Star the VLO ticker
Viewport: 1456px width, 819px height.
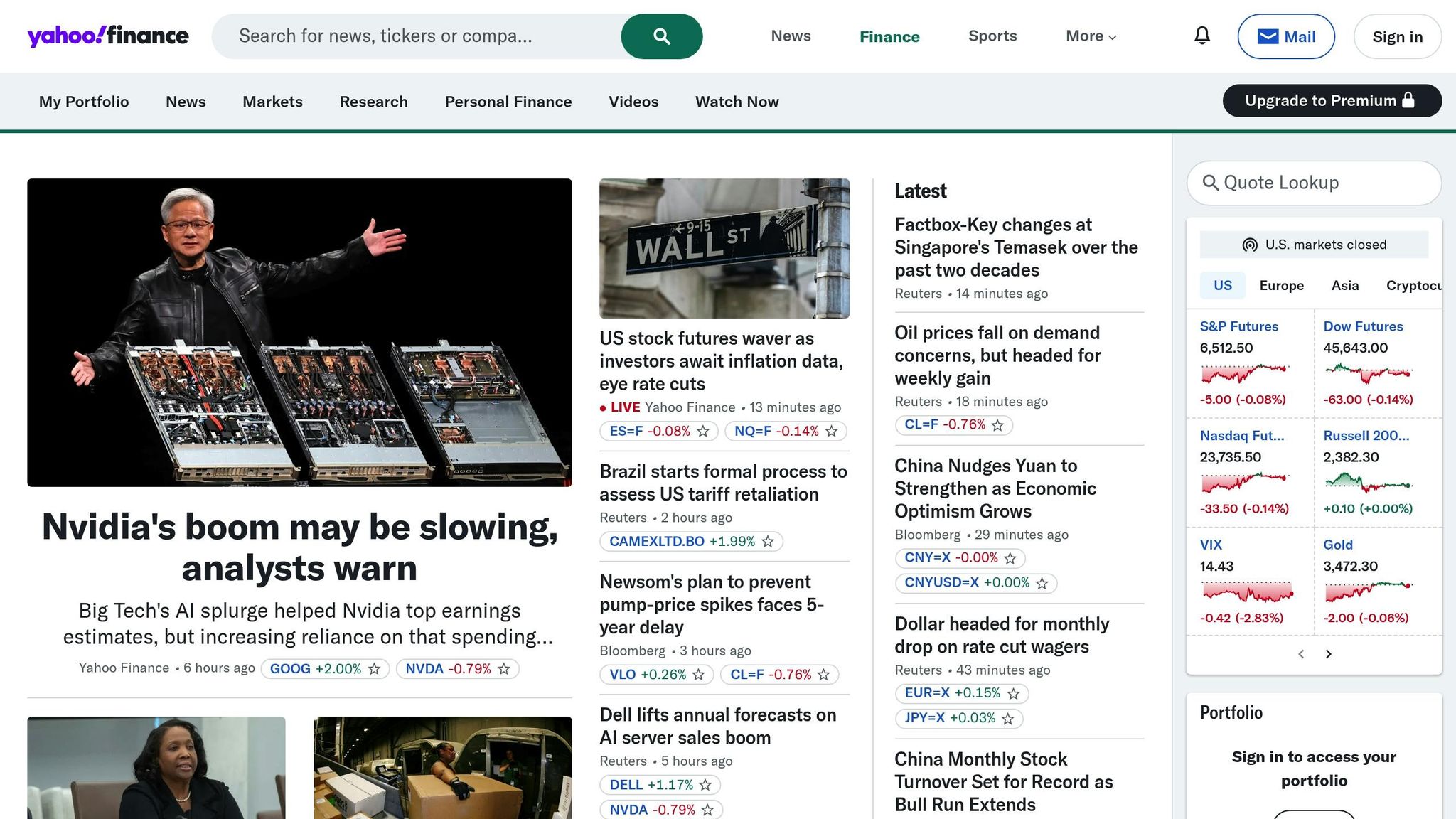(x=699, y=675)
